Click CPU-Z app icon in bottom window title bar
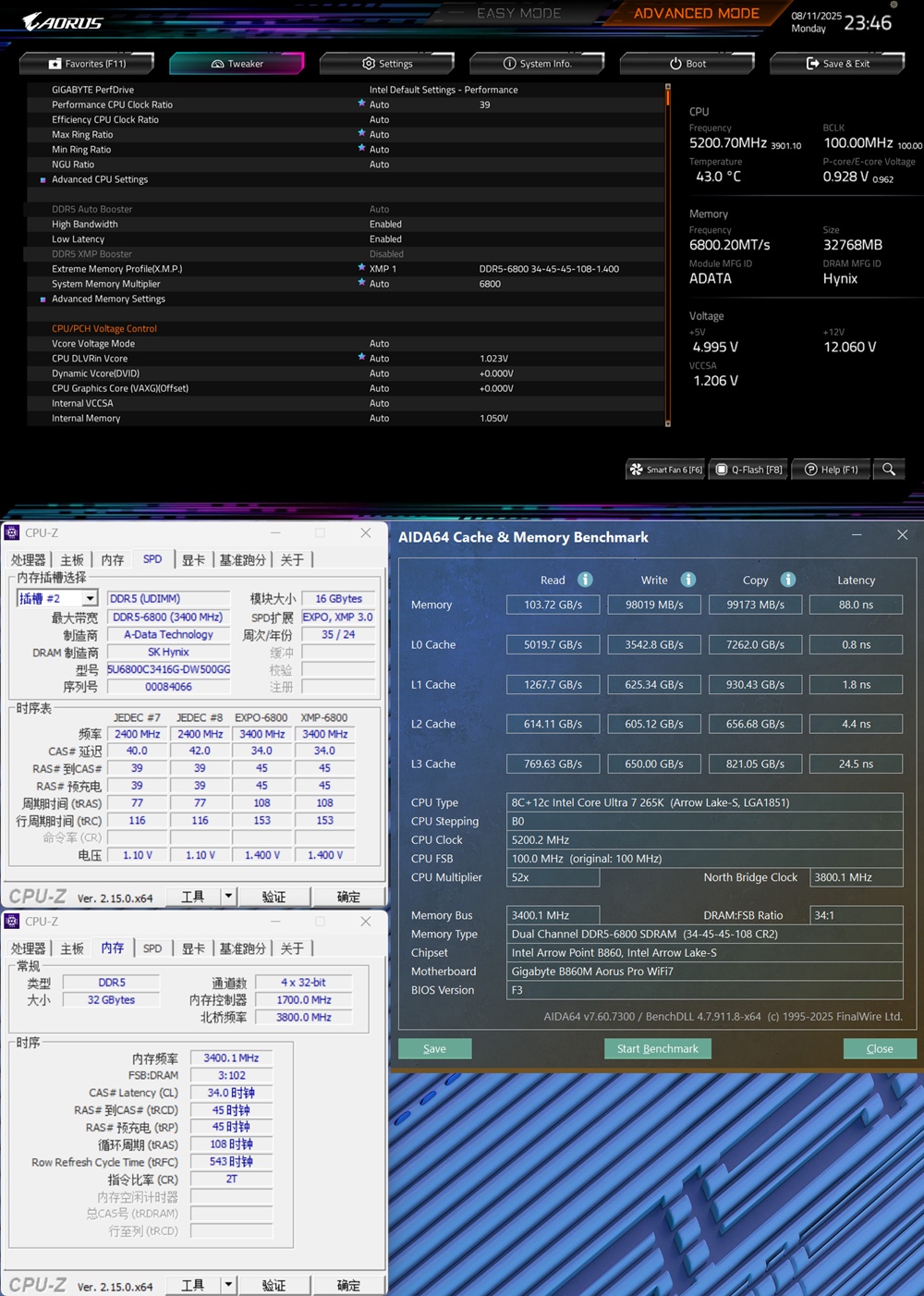The width and height of the screenshot is (924, 1296). pos(12,922)
